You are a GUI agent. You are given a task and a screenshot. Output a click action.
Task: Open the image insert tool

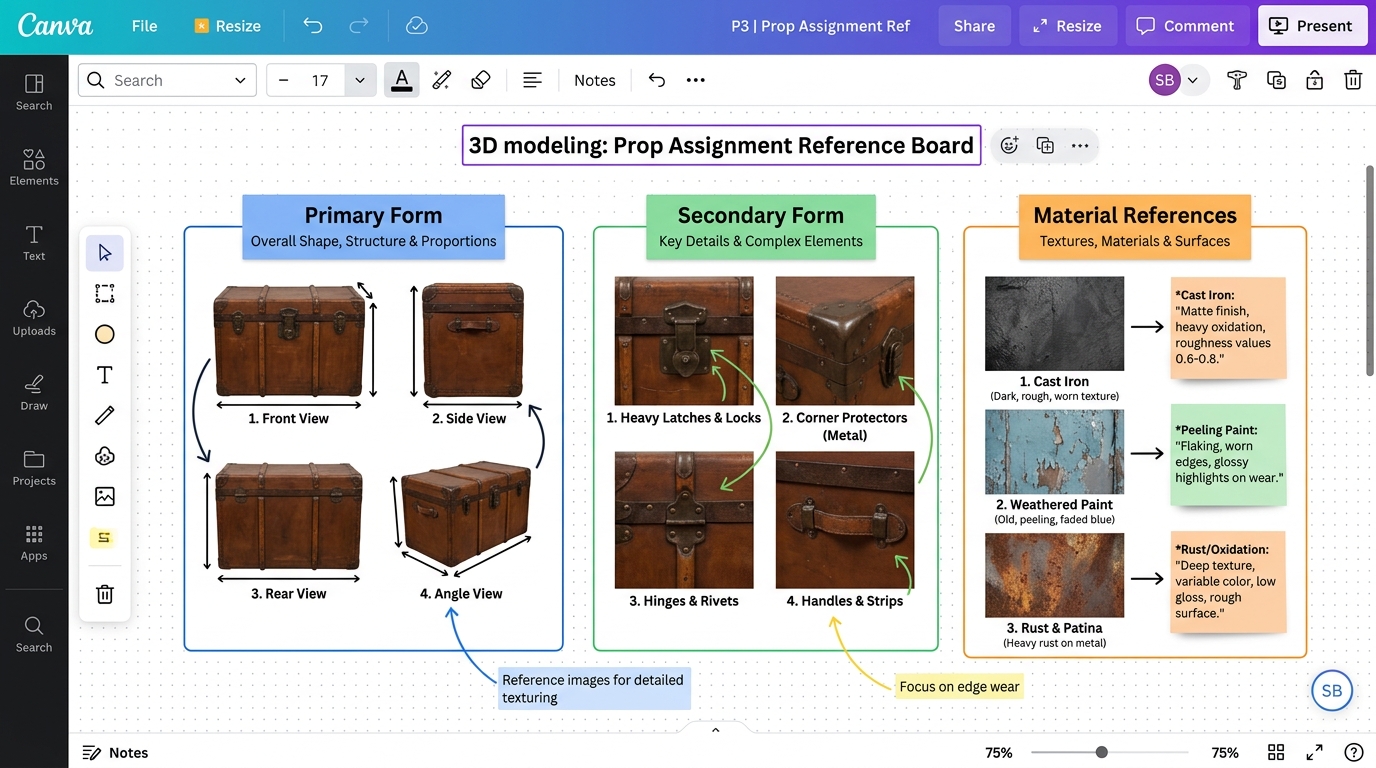click(105, 496)
